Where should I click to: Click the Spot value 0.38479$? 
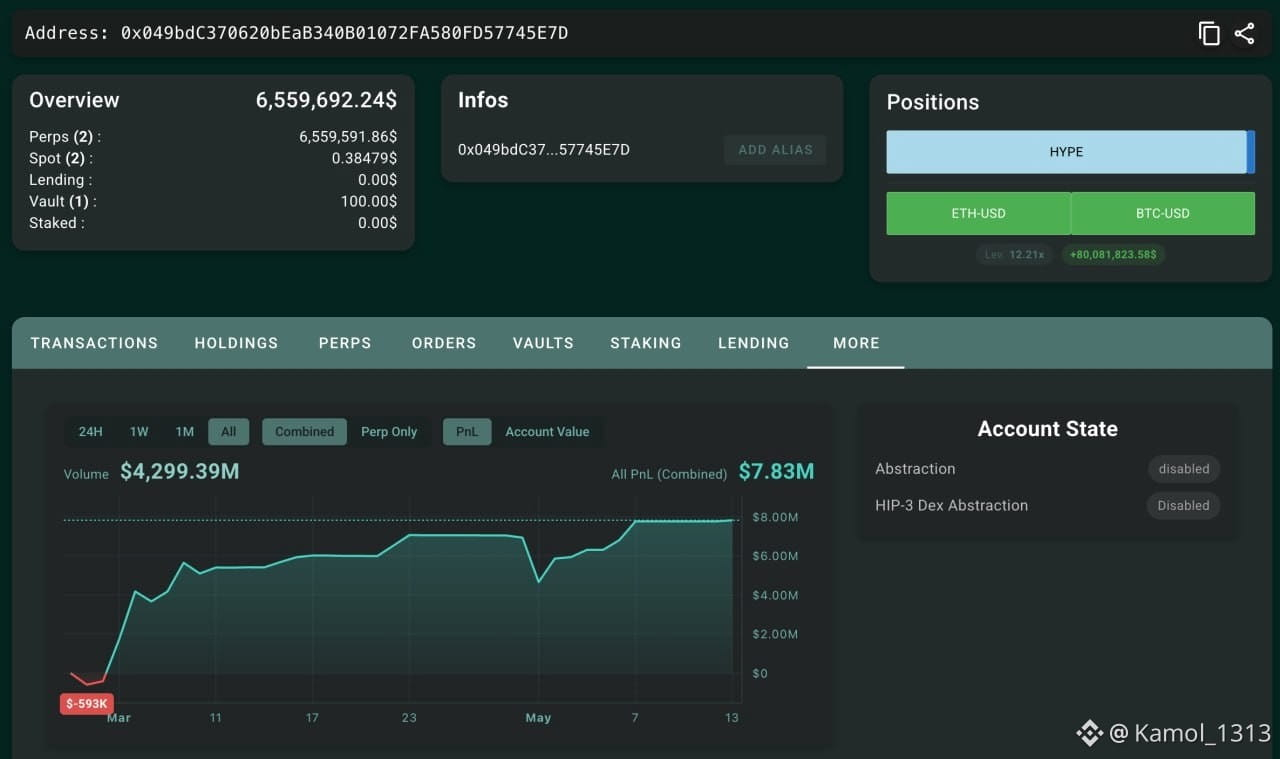364,159
